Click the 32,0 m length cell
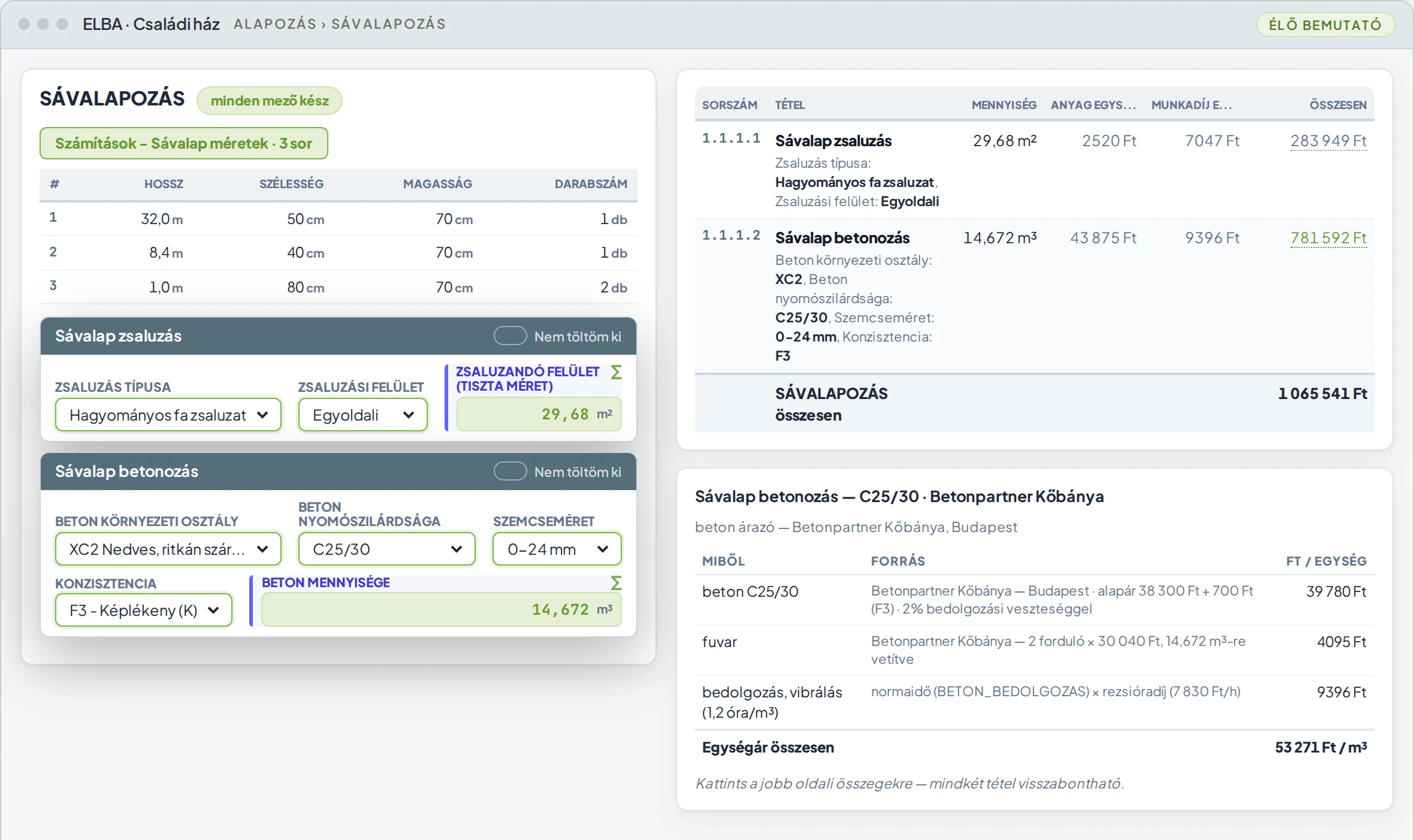Screen dimensions: 1414x840 coord(162,219)
